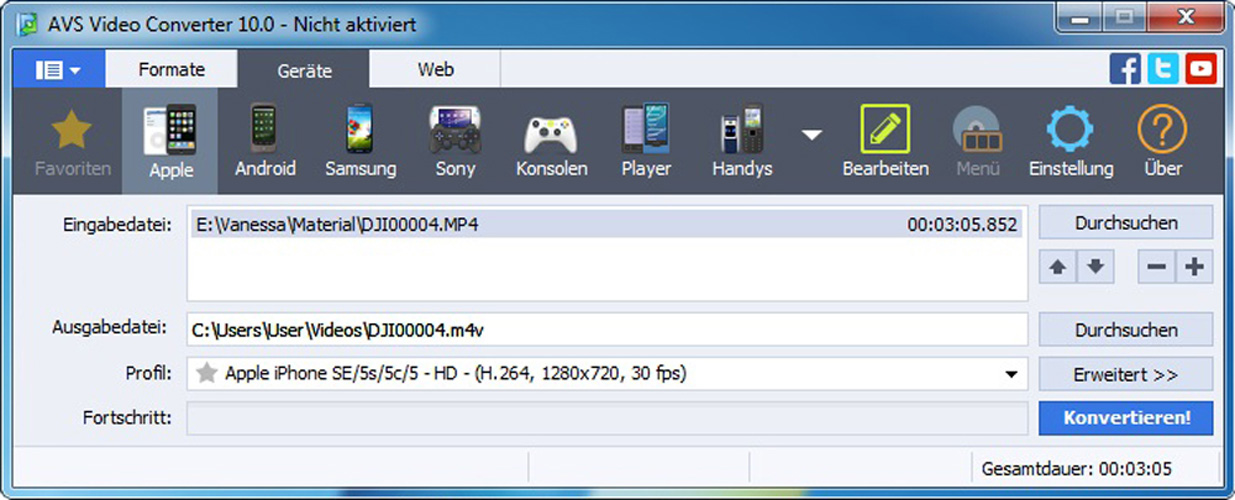The height and width of the screenshot is (500, 1235).
Task: Toggle the favorite star in Profil
Action: [206, 374]
